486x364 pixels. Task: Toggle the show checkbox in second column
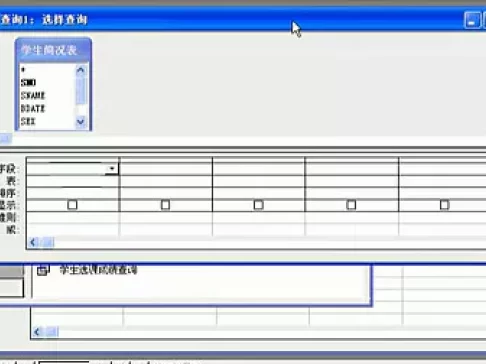[x=165, y=205]
